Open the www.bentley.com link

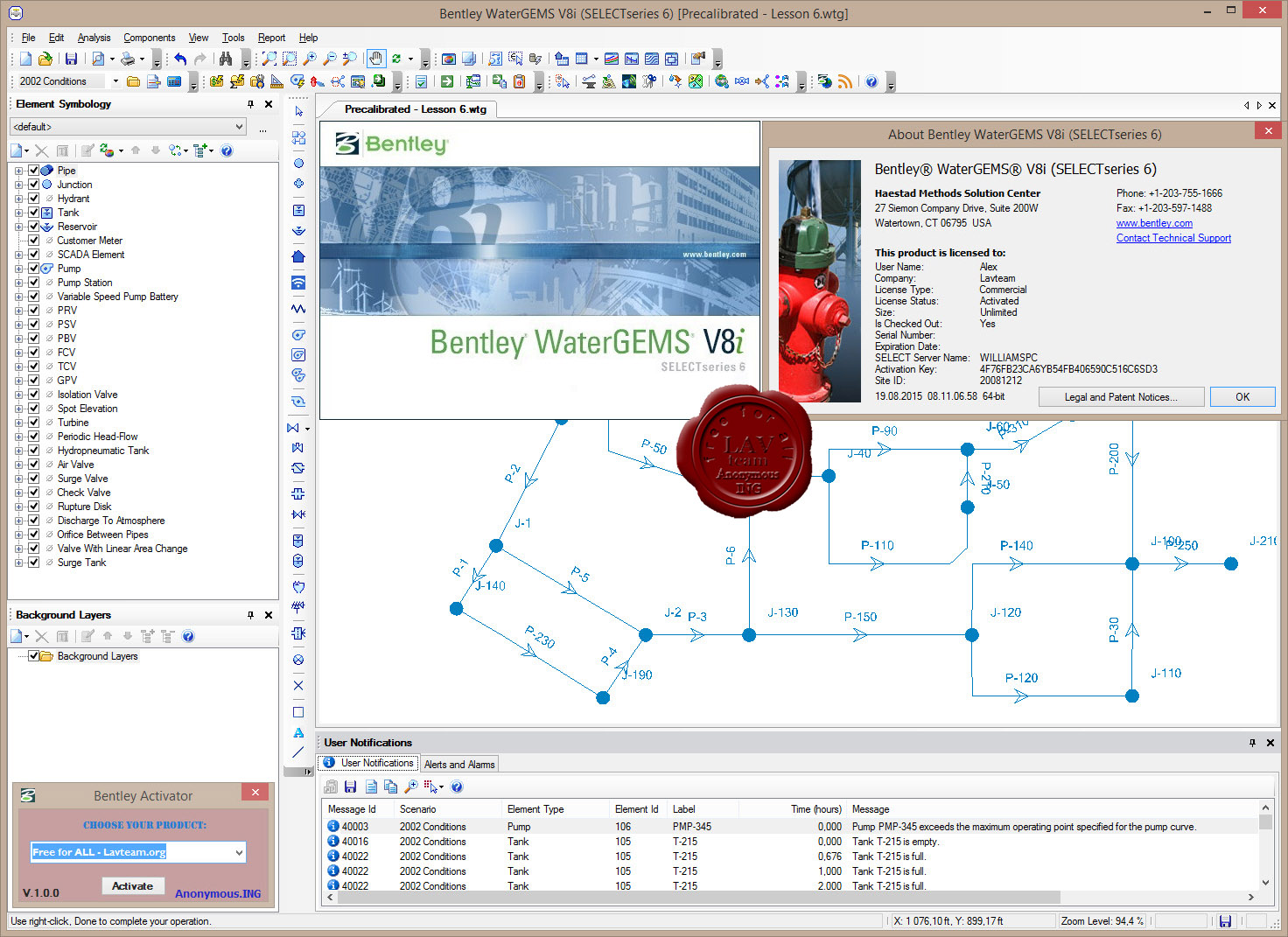(1154, 223)
